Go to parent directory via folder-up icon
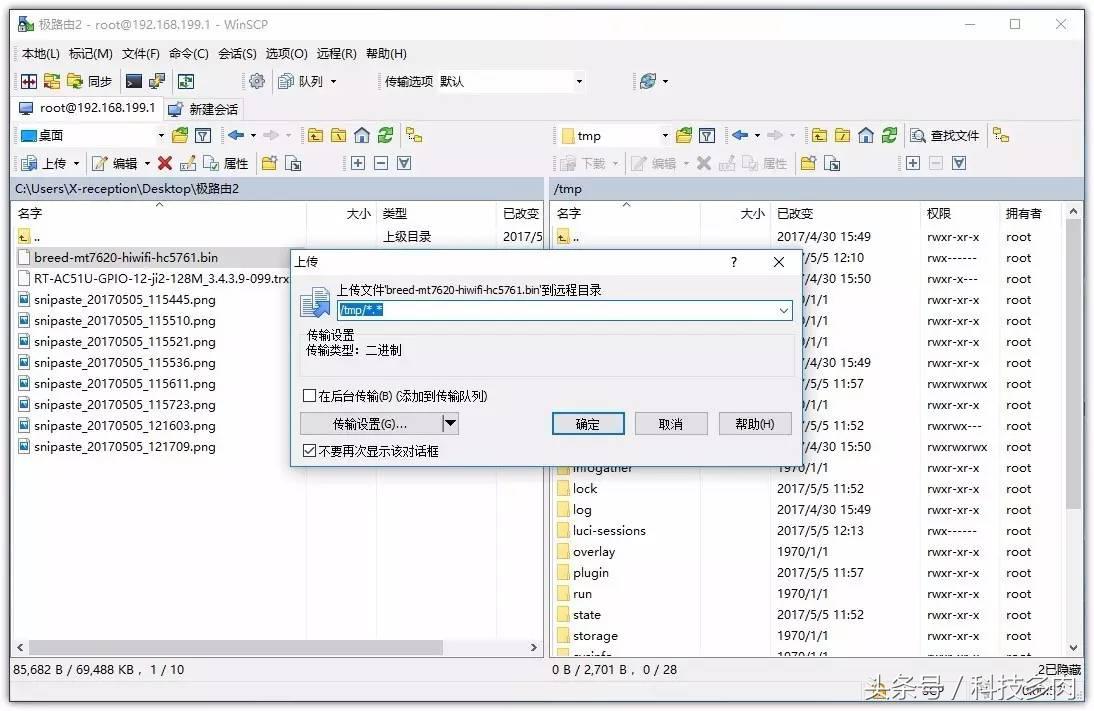 315,135
